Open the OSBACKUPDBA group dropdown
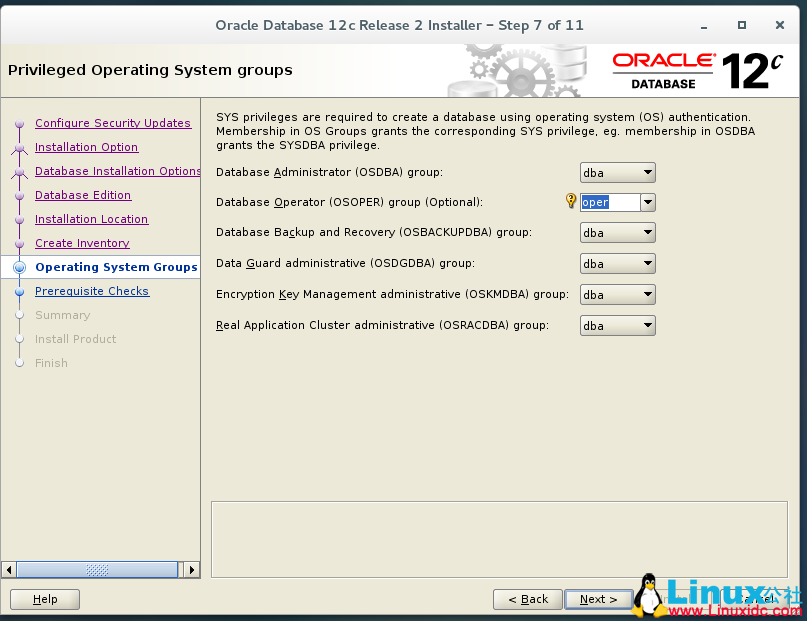 click(x=646, y=232)
